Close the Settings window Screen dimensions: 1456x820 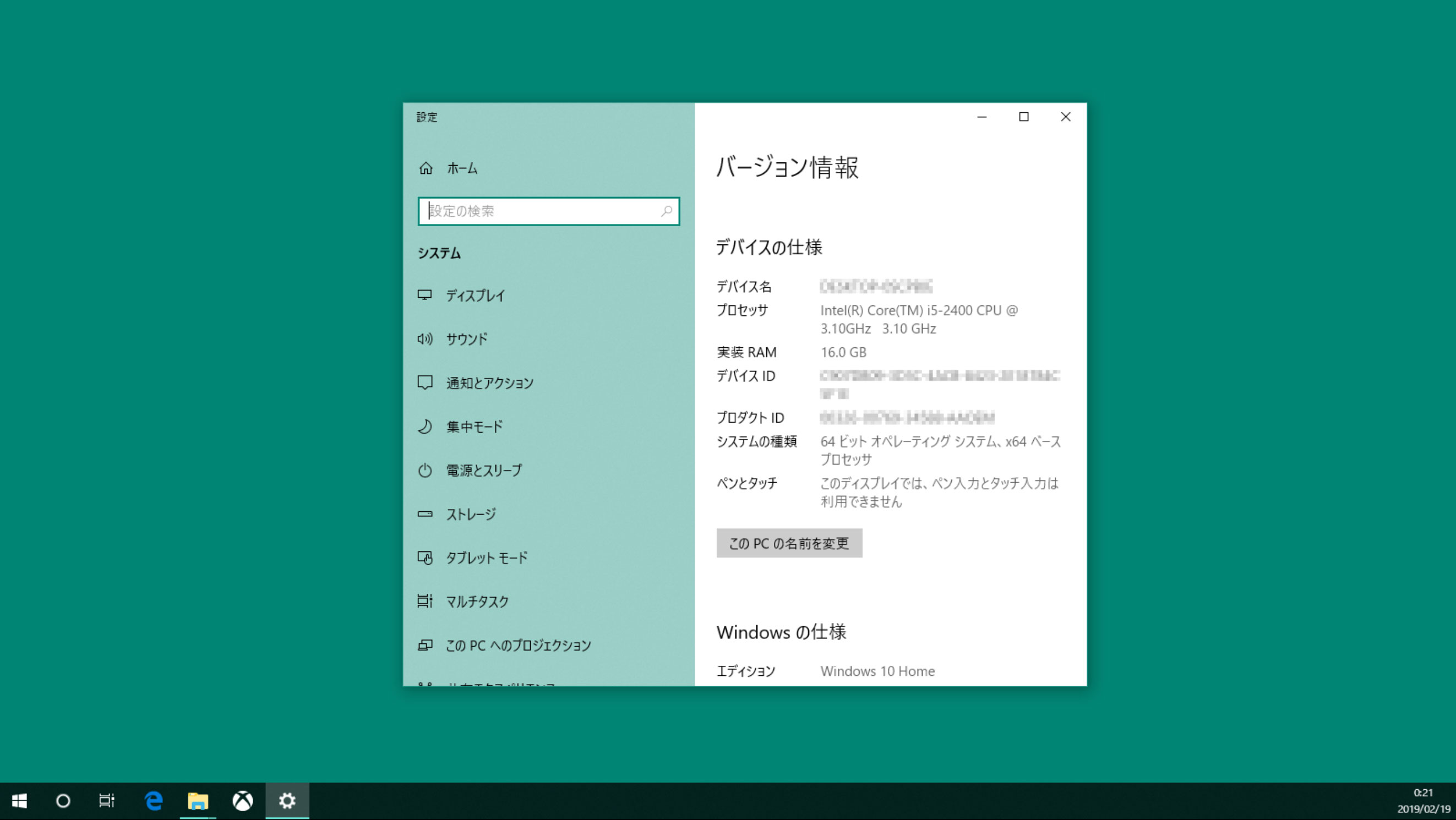click(1065, 117)
